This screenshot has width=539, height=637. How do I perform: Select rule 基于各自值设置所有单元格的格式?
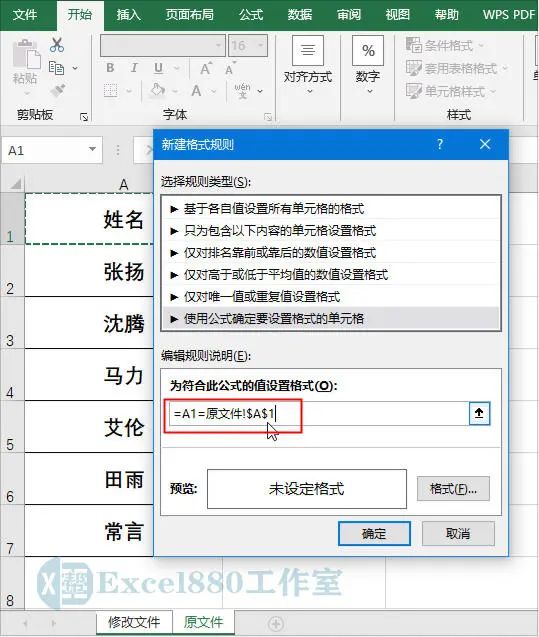click(331, 209)
